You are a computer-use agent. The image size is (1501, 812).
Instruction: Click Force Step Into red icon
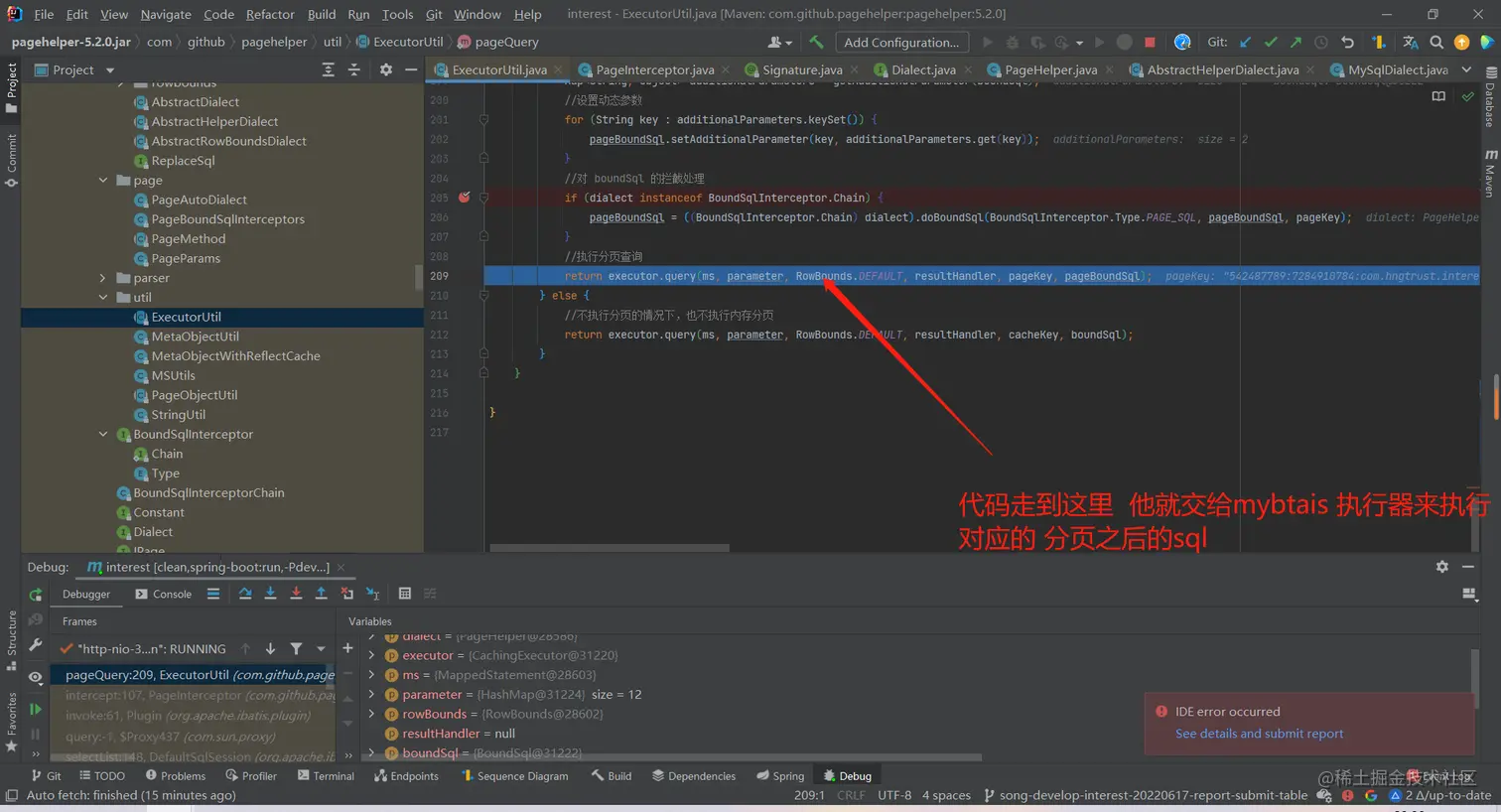(296, 594)
